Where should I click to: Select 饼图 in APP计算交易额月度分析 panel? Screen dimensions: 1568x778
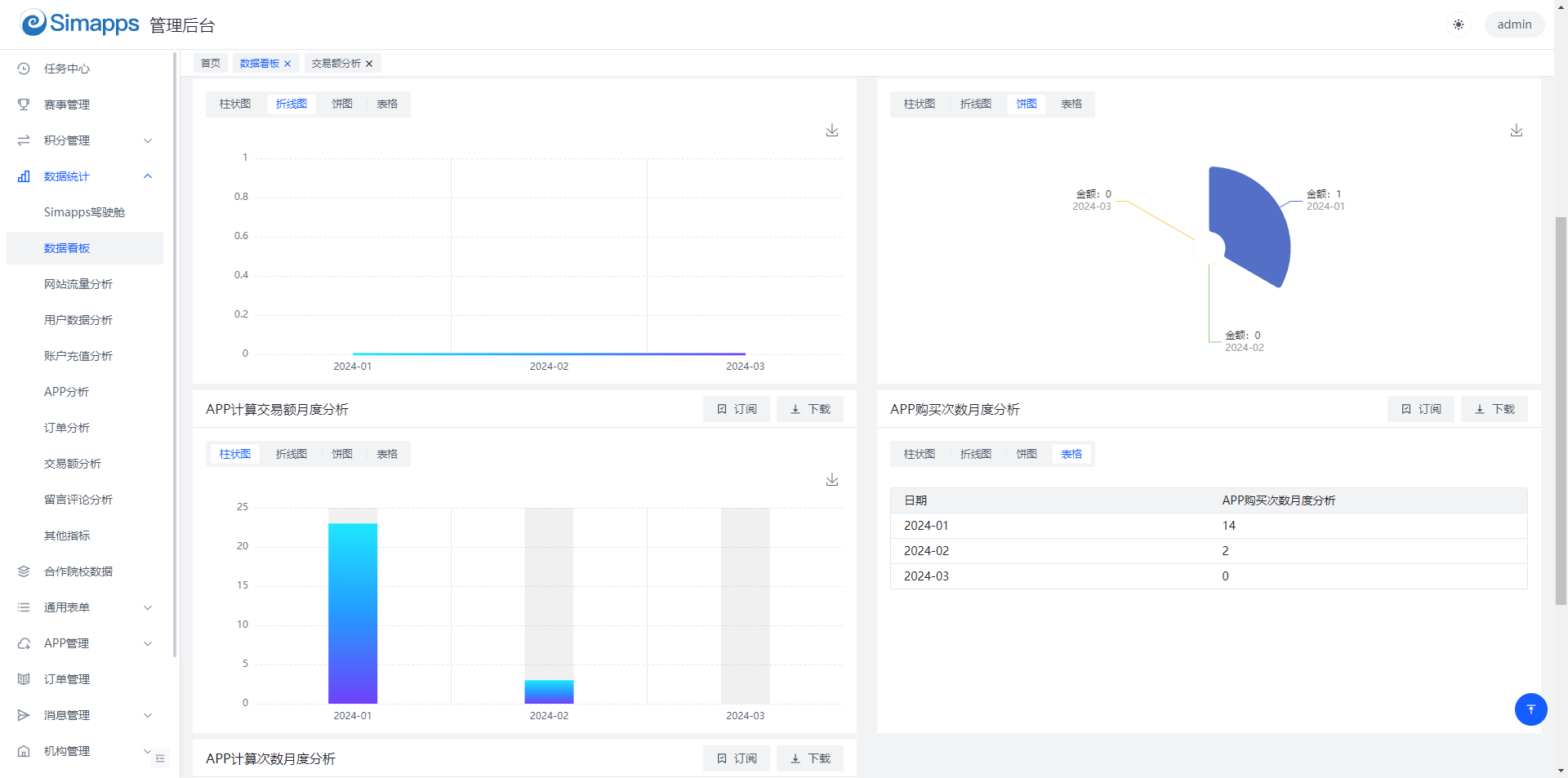point(342,454)
